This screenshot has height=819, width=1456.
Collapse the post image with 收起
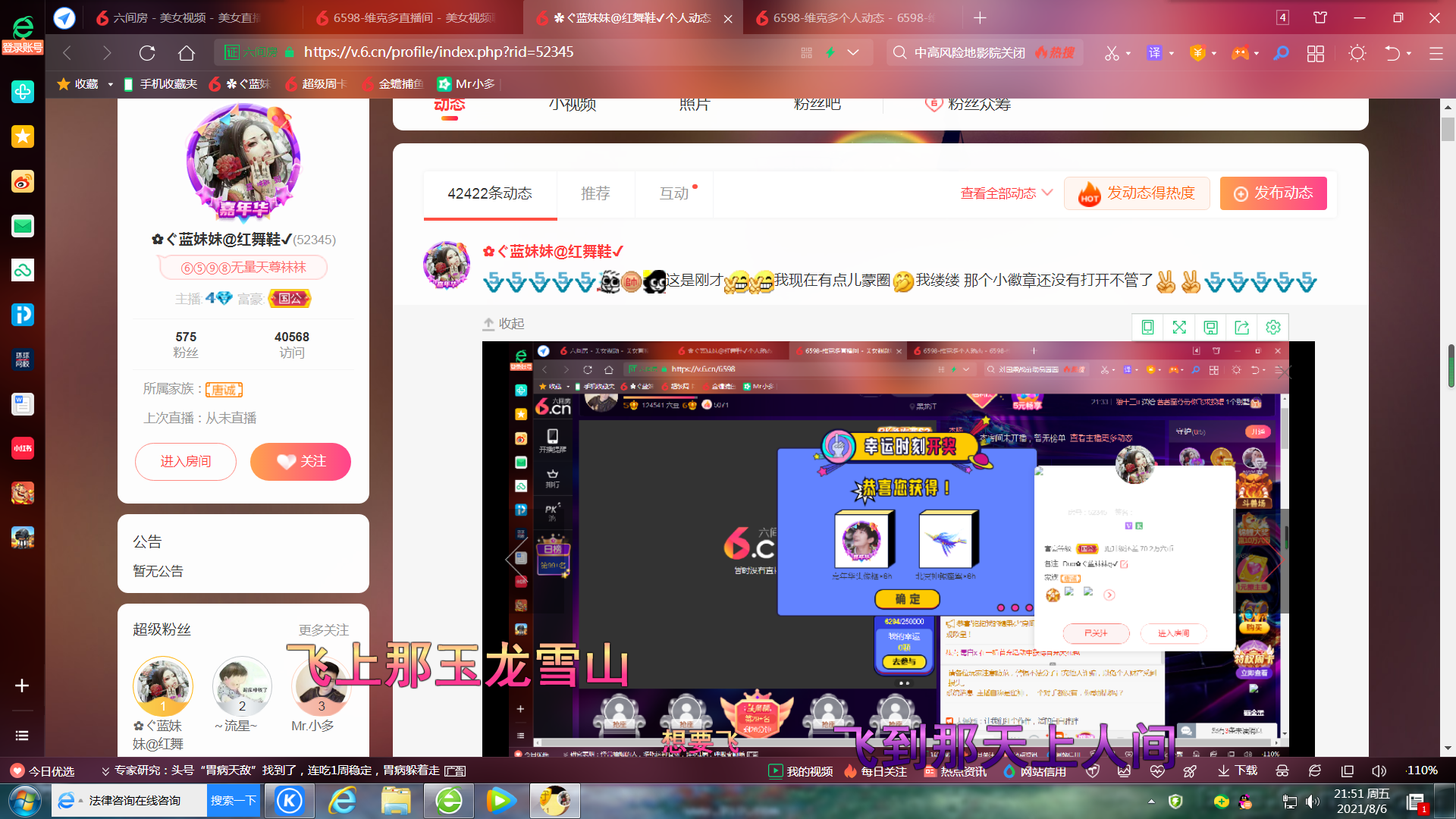pos(504,324)
